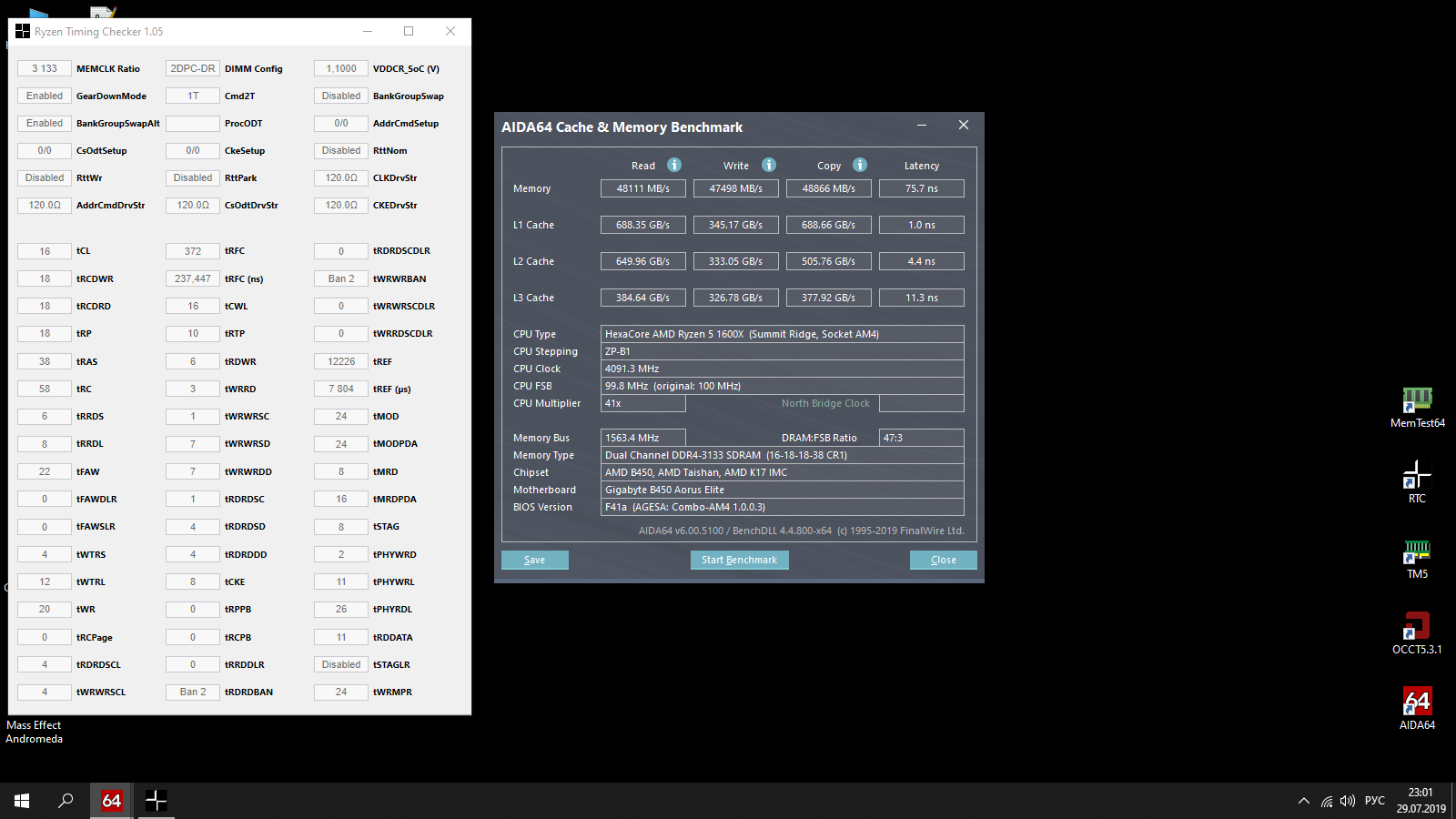Click the Memory Read value "48111 MB/s"

pos(643,188)
